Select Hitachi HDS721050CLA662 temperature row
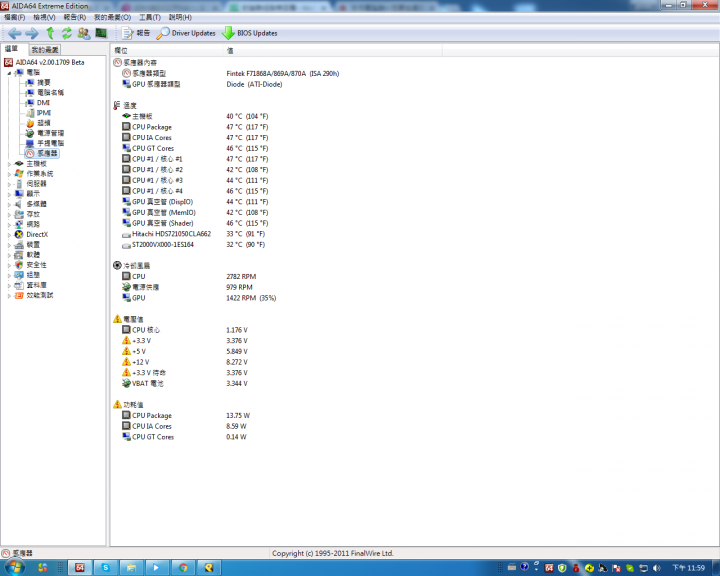 194,234
